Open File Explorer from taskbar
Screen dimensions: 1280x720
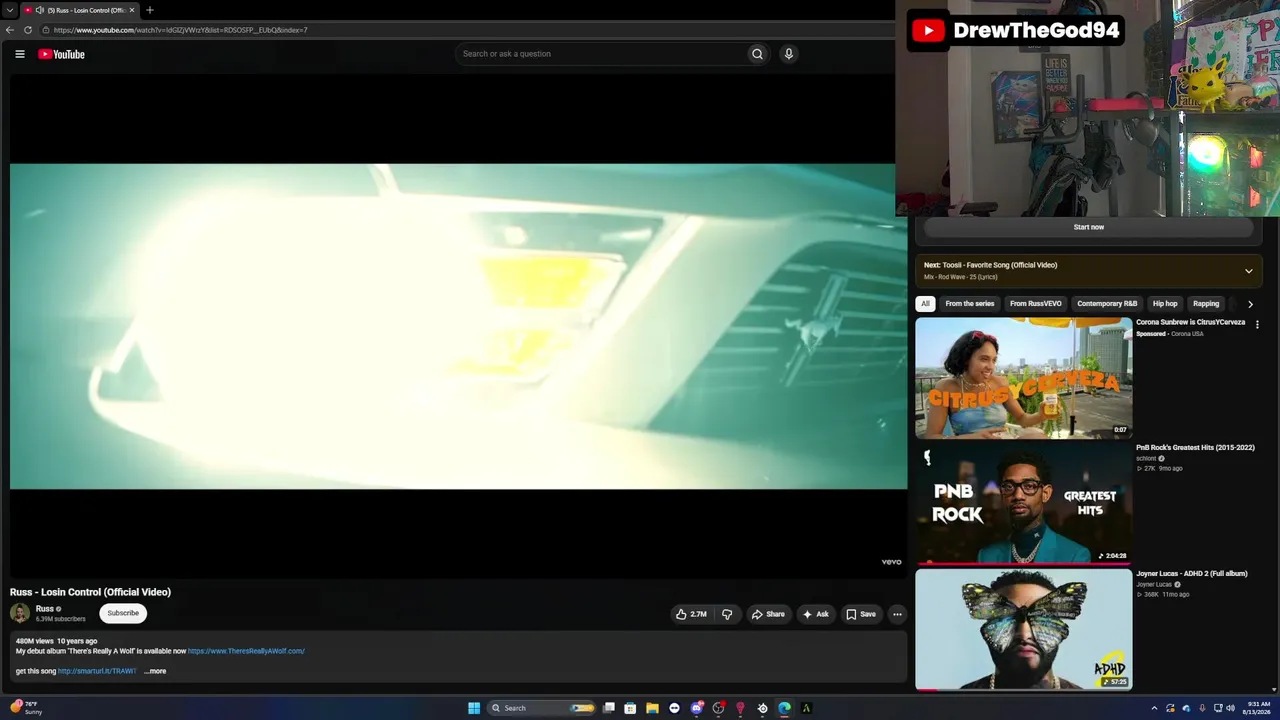point(652,708)
